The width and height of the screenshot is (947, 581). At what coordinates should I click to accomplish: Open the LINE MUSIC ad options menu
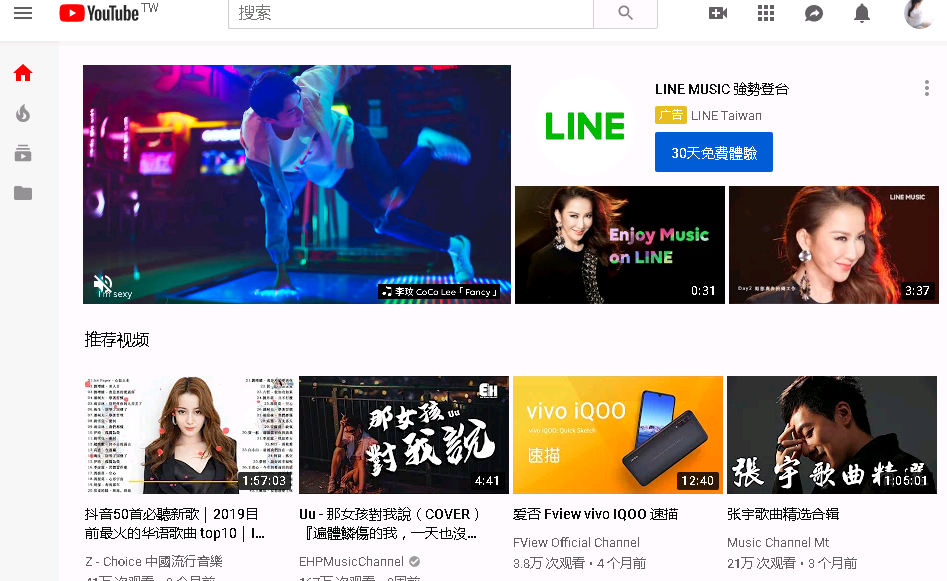(926, 88)
